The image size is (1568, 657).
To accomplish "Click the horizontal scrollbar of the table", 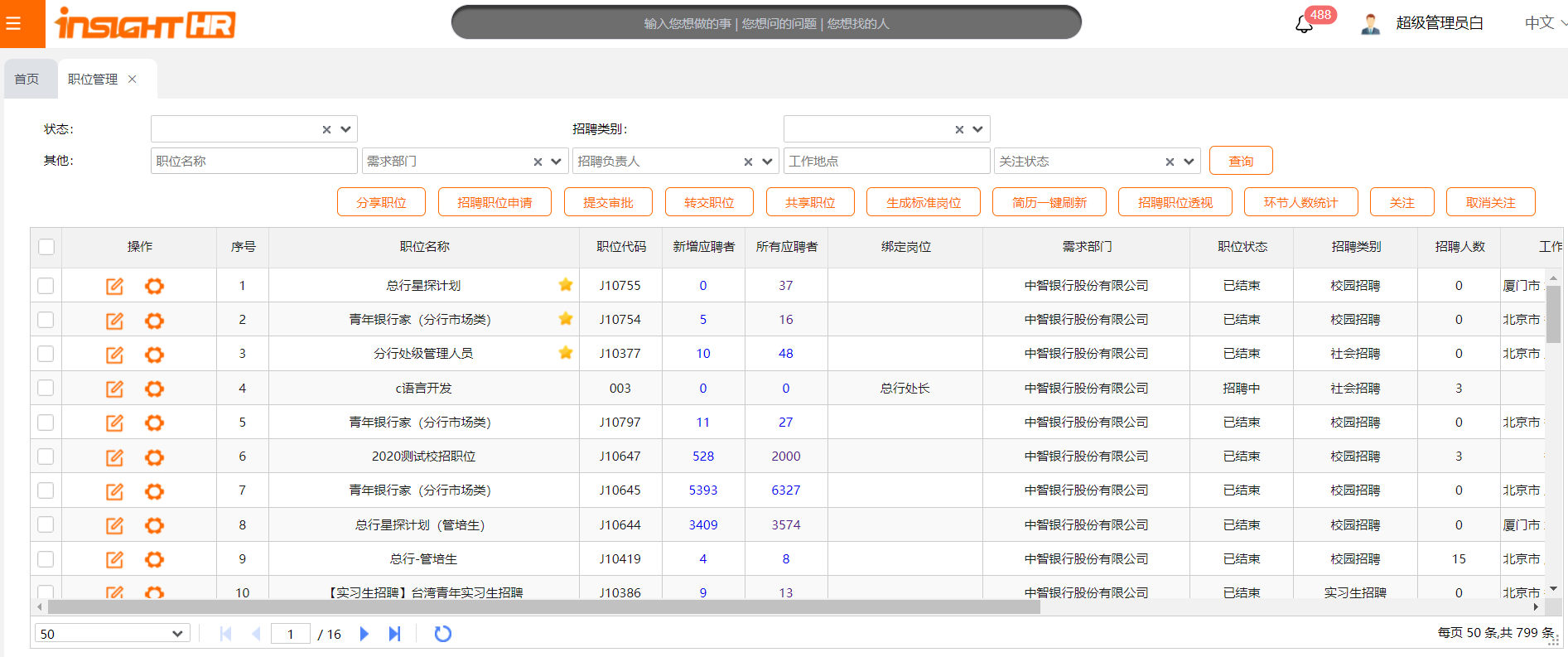I will pyautogui.click(x=543, y=606).
